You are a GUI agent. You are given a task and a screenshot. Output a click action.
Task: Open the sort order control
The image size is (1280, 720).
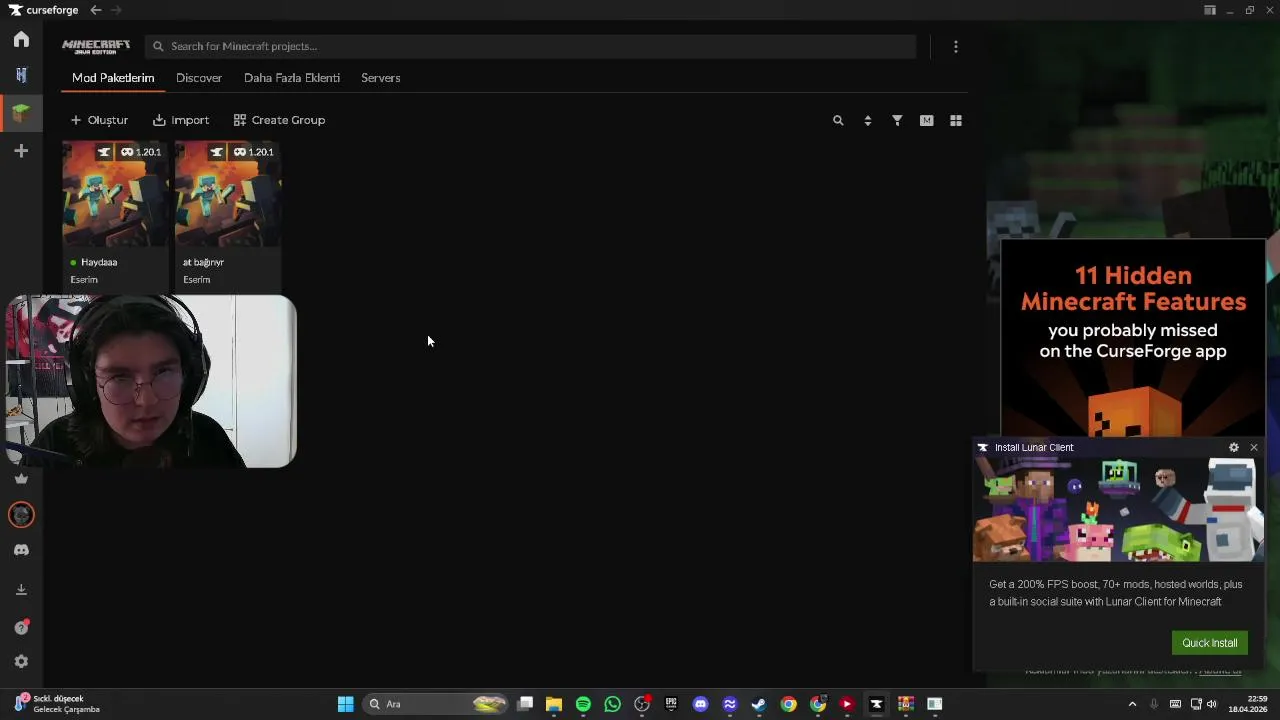867,120
